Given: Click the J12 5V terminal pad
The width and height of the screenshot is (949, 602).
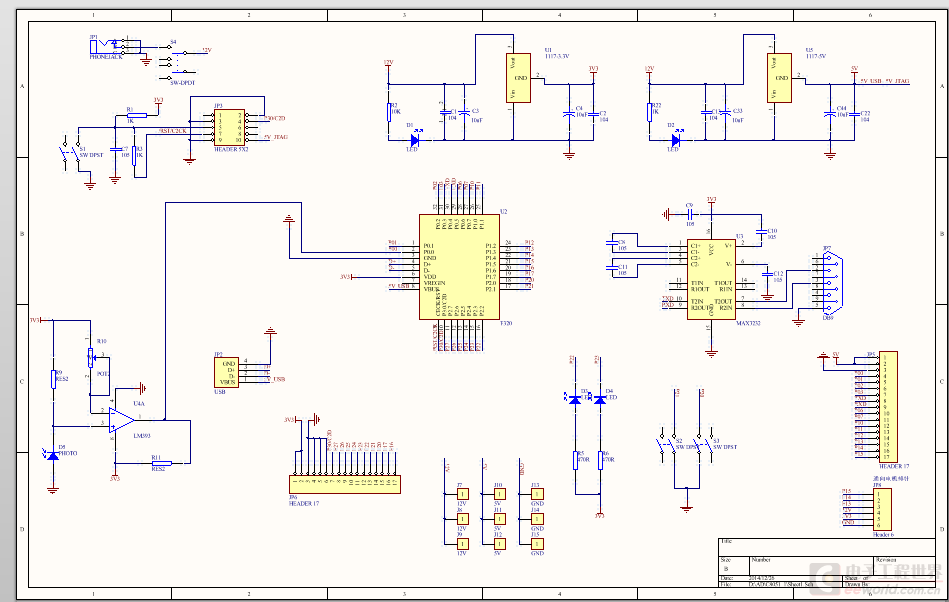Looking at the screenshot, I should coord(499,544).
